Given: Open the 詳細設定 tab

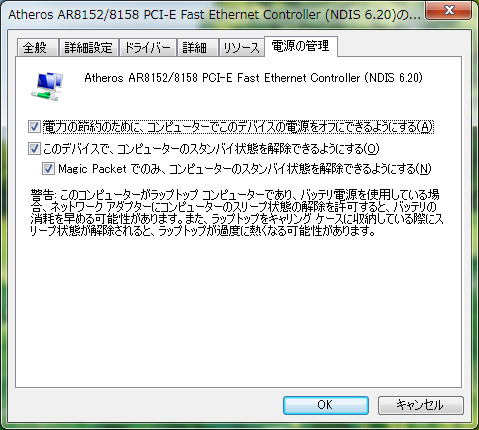Looking at the screenshot, I should 89,48.
